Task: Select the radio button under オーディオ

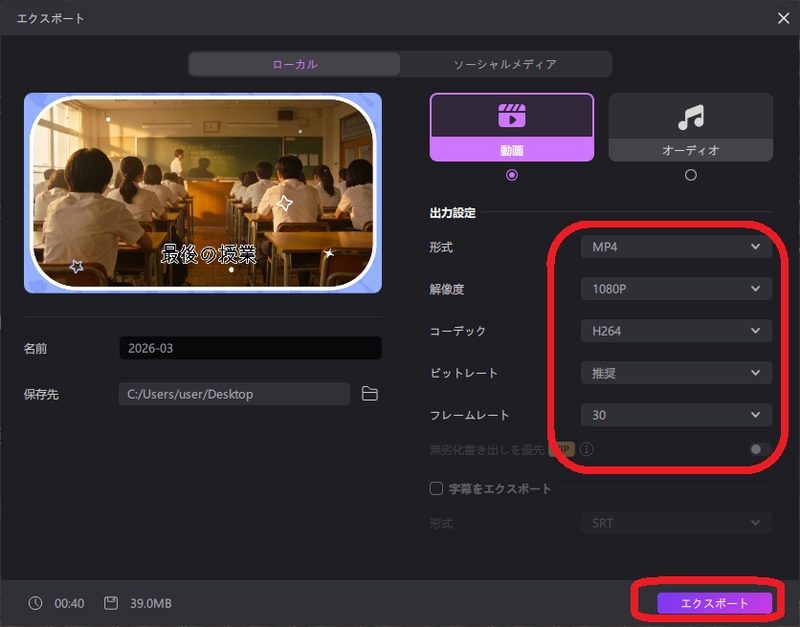Action: (x=690, y=174)
